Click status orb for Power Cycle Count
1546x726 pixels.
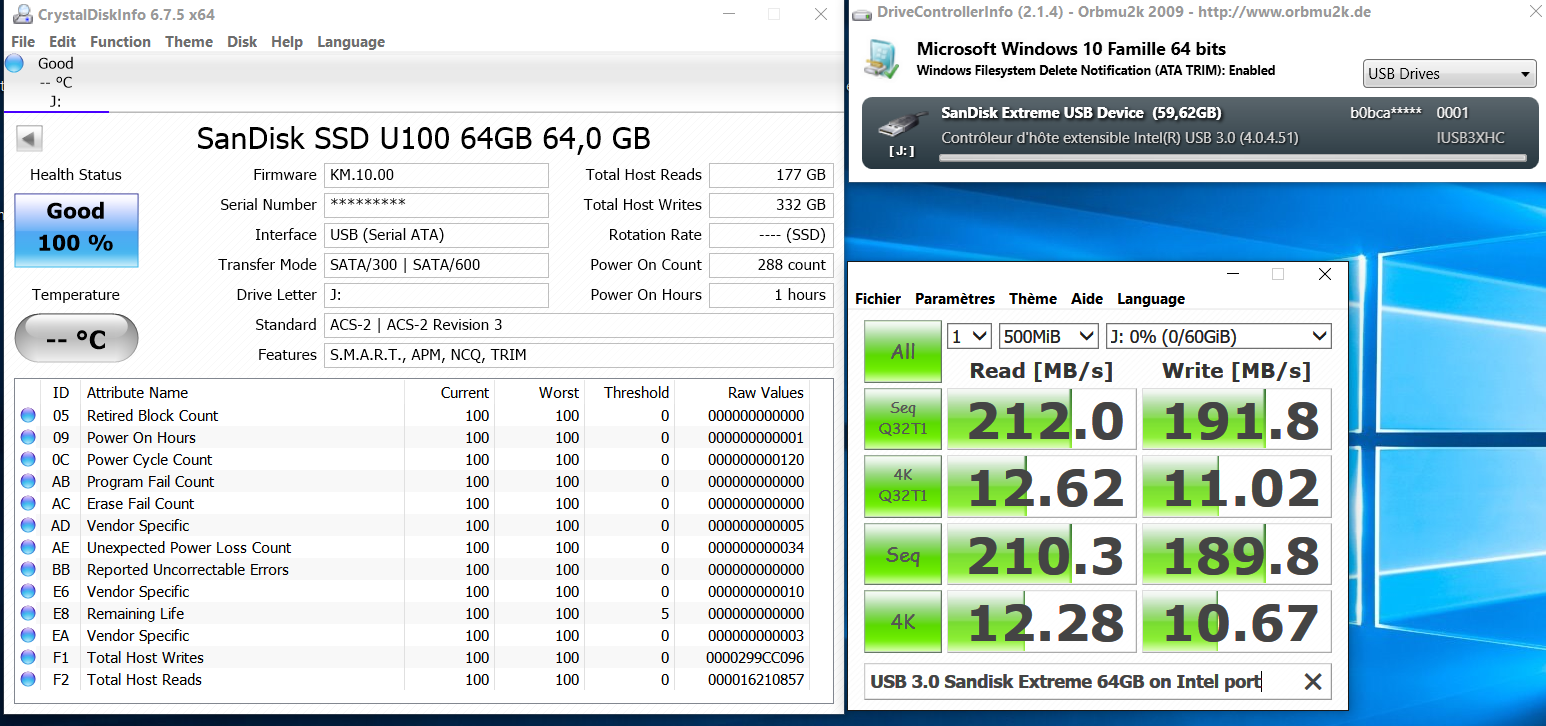pyautogui.click(x=28, y=459)
